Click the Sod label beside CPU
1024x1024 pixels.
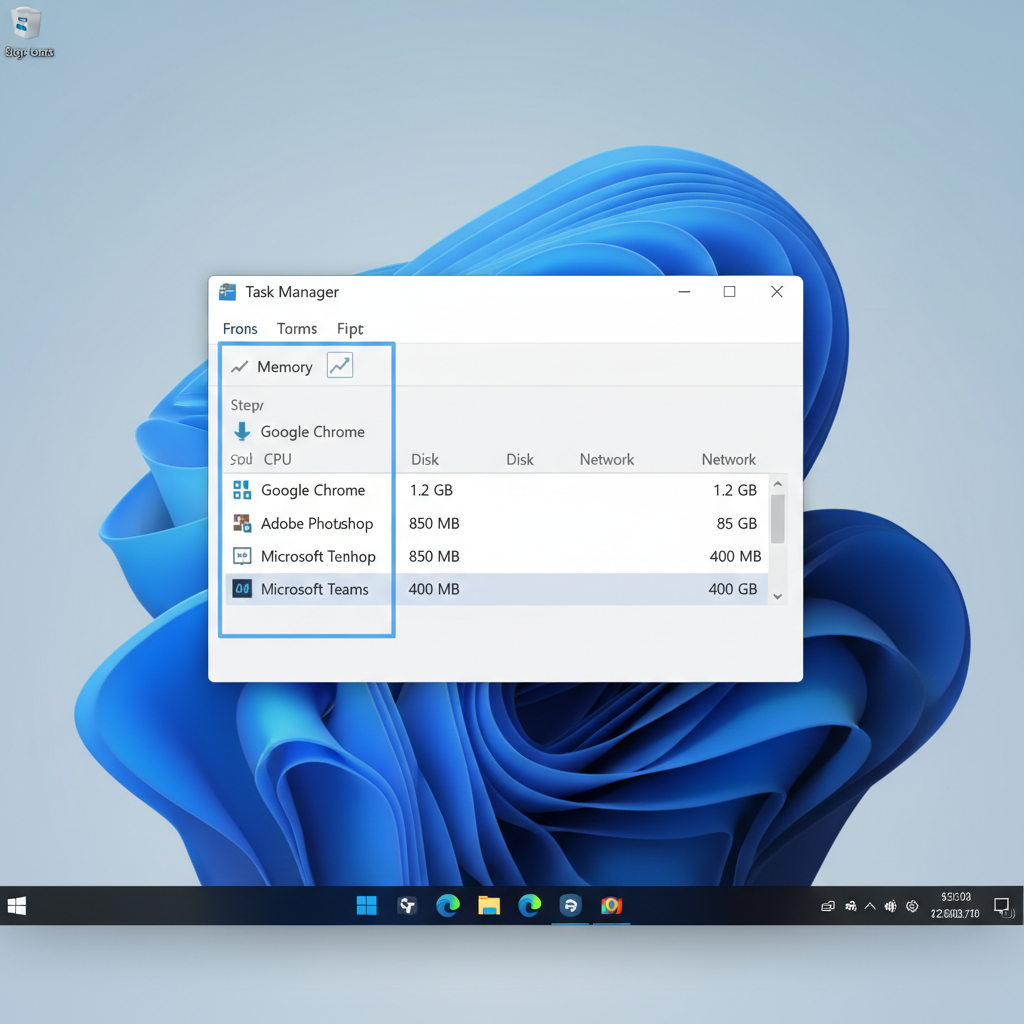point(241,460)
